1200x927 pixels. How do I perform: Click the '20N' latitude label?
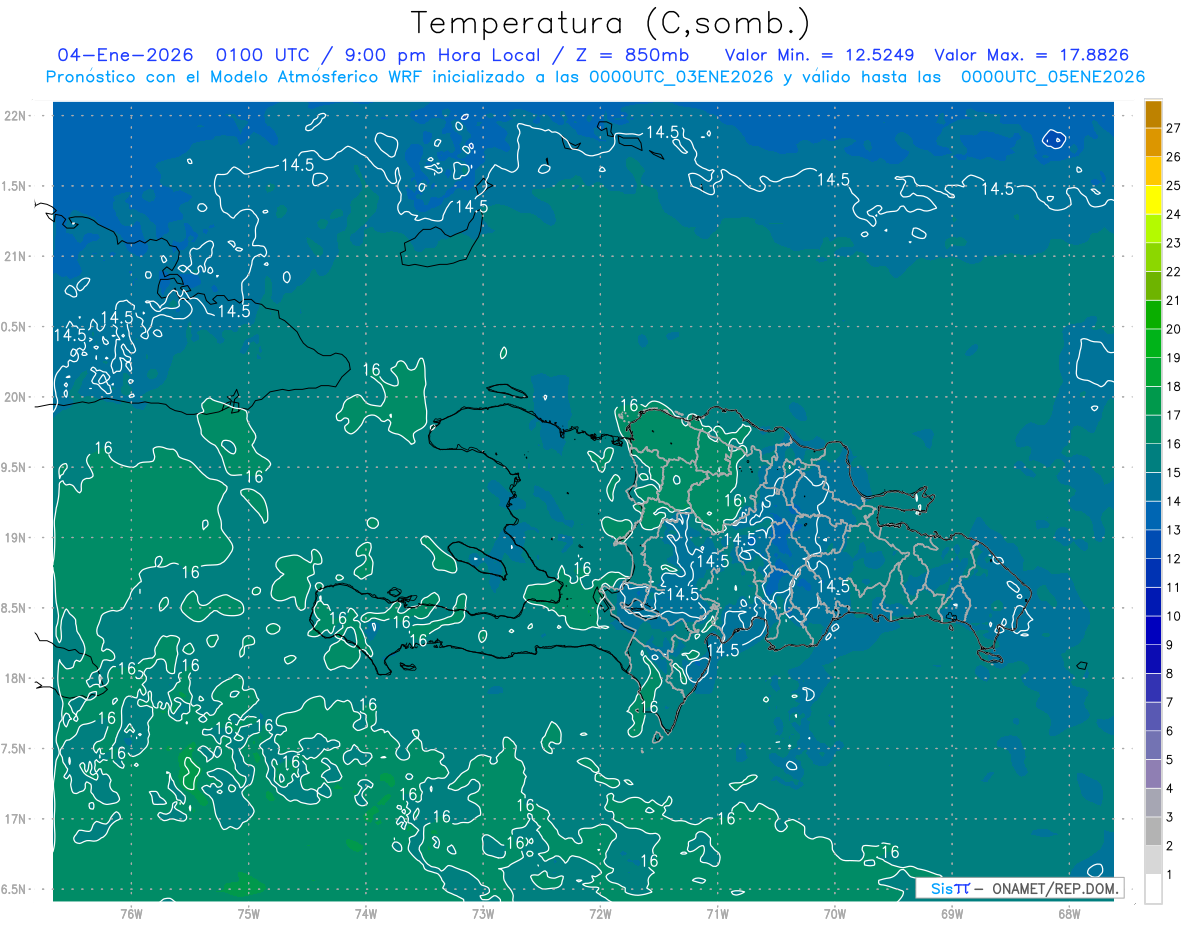tap(14, 397)
